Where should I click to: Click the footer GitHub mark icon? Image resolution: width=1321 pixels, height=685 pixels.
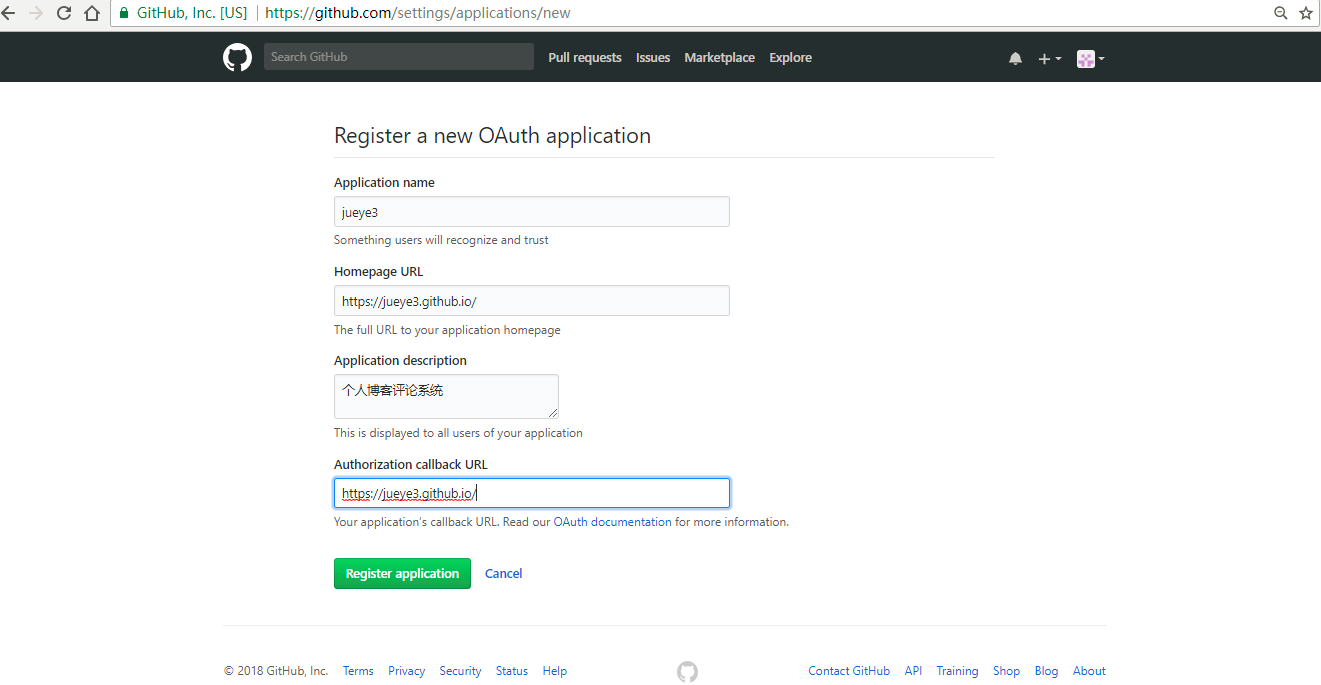click(x=687, y=671)
